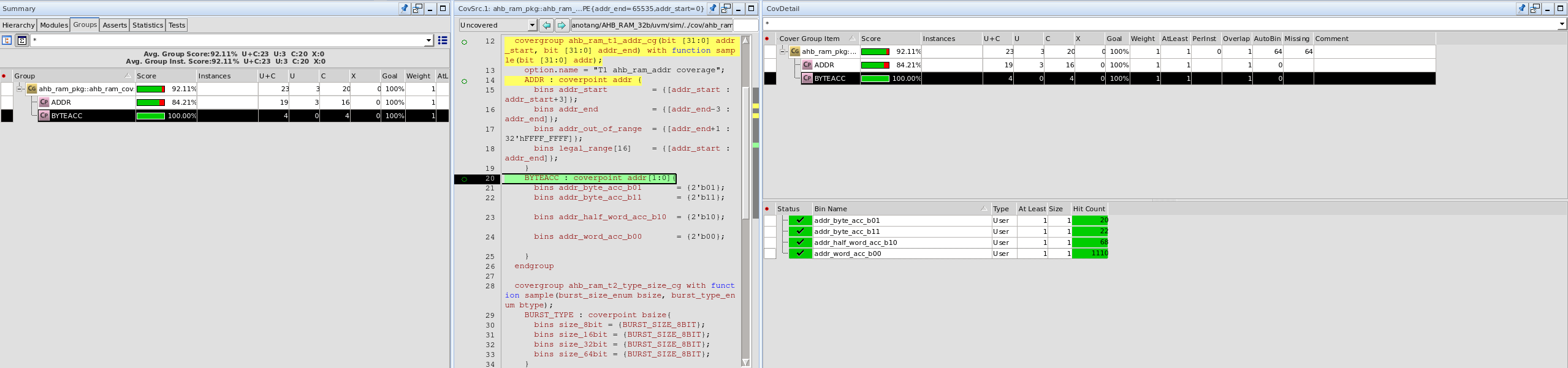
Task: Click the ADDR coverpoint icon in CovDetail
Action: coord(807,65)
